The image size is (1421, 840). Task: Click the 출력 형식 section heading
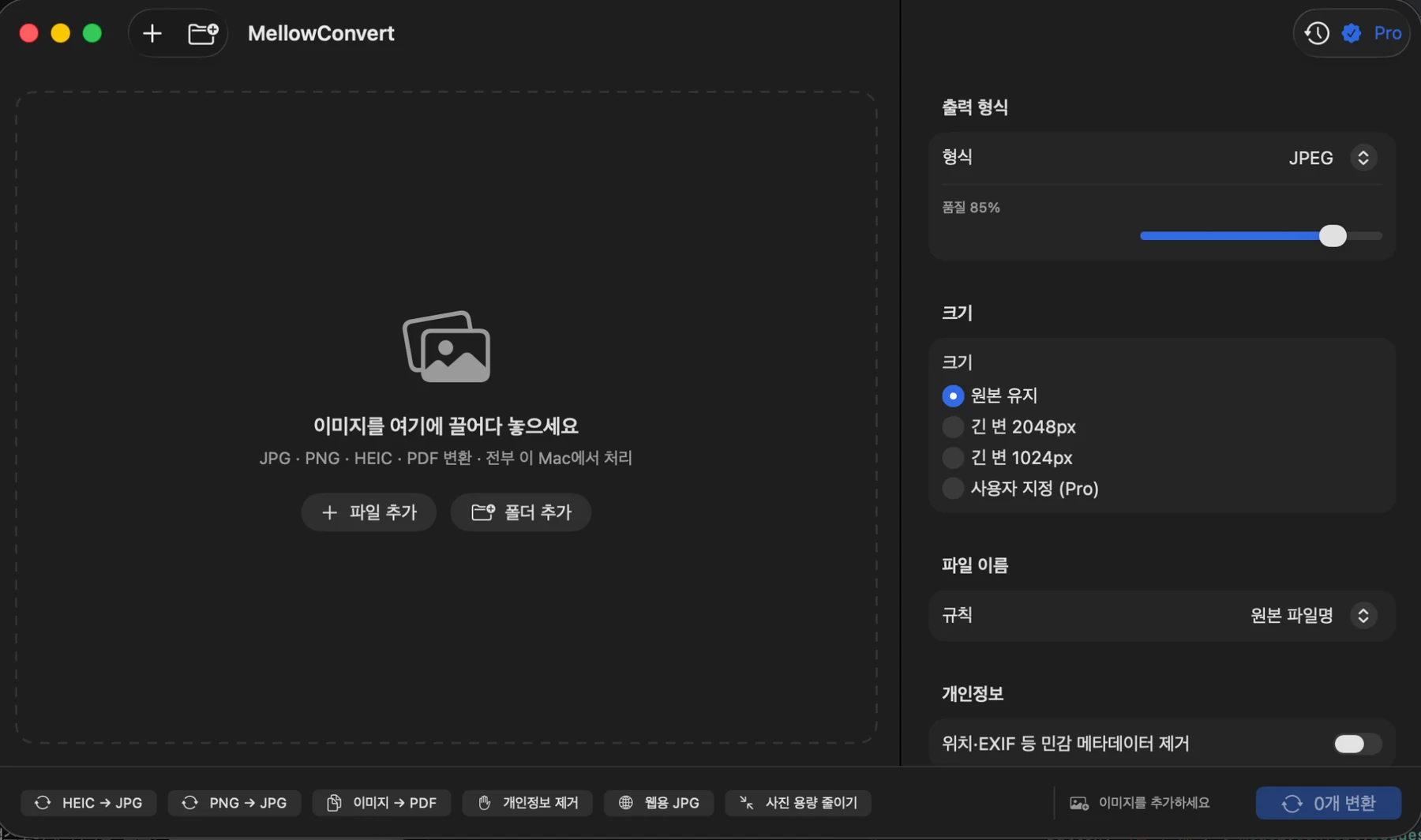975,107
